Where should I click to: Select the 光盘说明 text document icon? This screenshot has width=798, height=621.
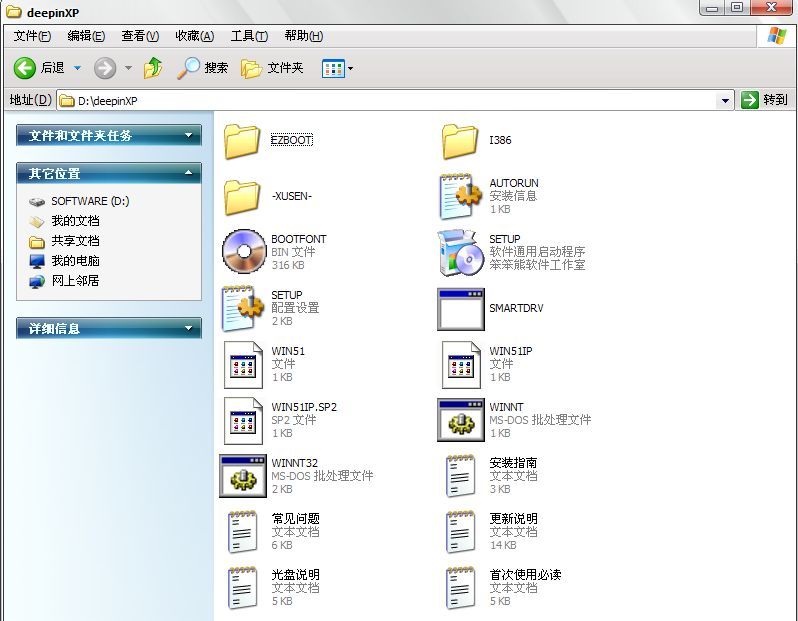pos(242,588)
